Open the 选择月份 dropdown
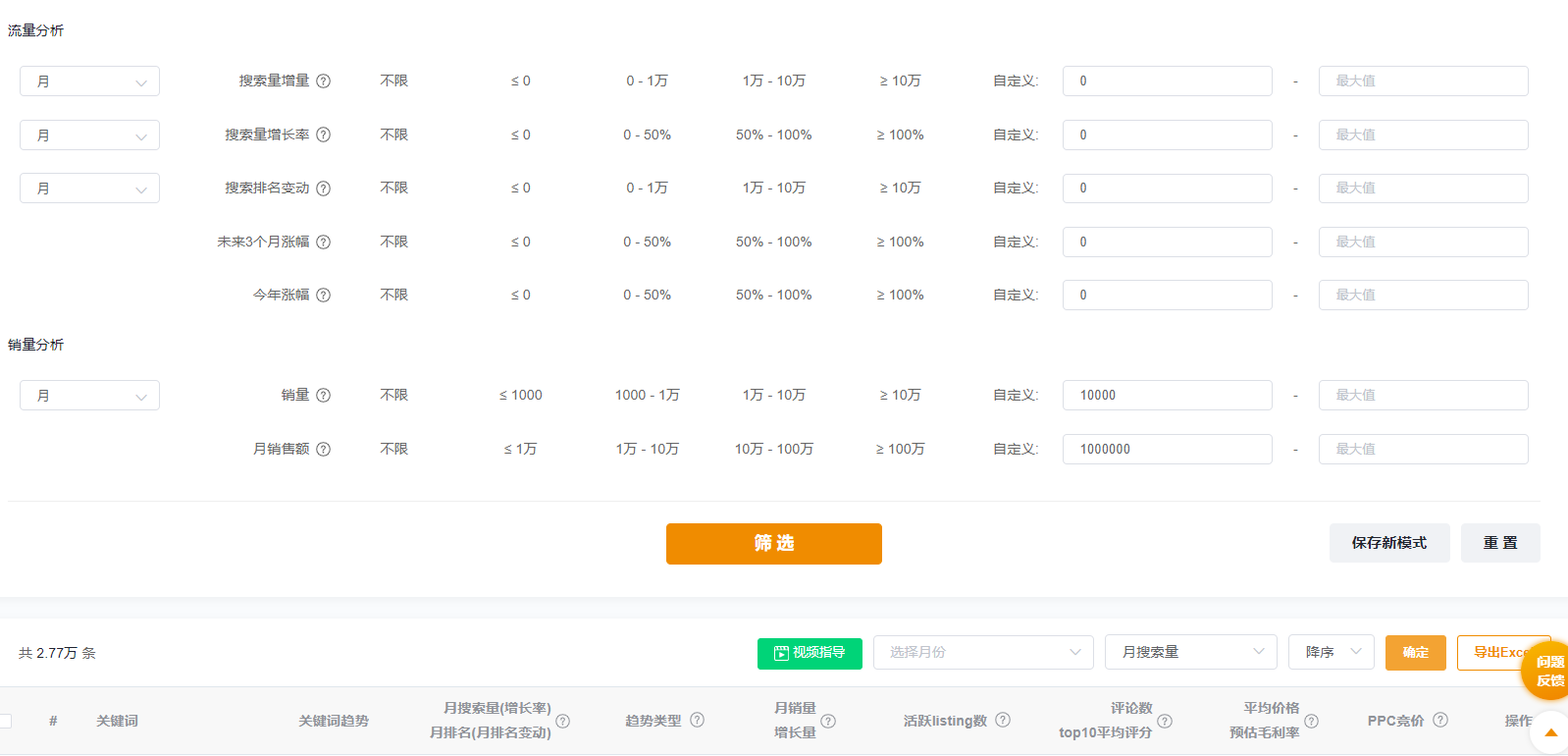The width and height of the screenshot is (1568, 756). pyautogui.click(x=983, y=652)
